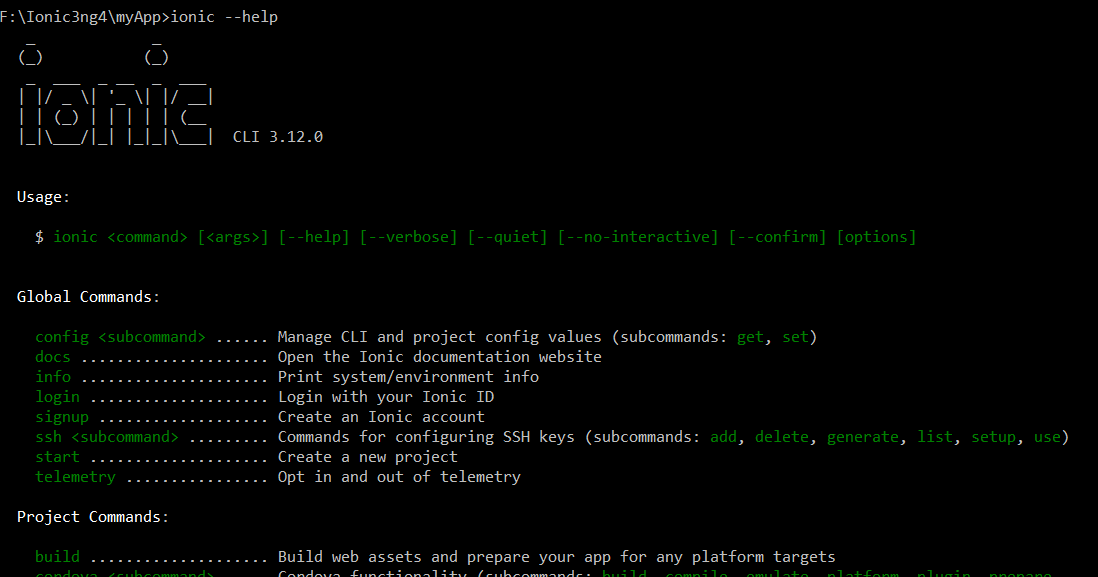
Task: Select the 'generate' ssh subcommand
Action: point(863,438)
